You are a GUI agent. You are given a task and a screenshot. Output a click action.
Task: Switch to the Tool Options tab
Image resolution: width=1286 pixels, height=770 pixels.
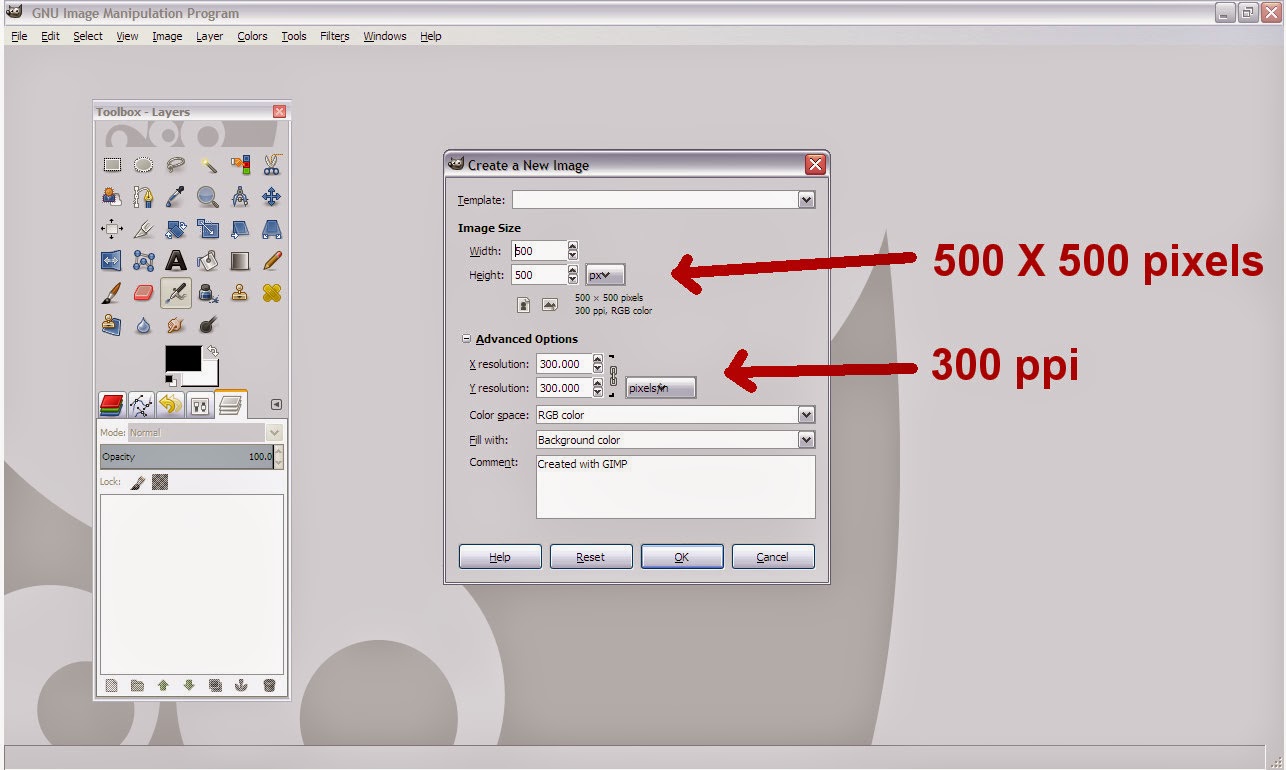pyautogui.click(x=200, y=405)
